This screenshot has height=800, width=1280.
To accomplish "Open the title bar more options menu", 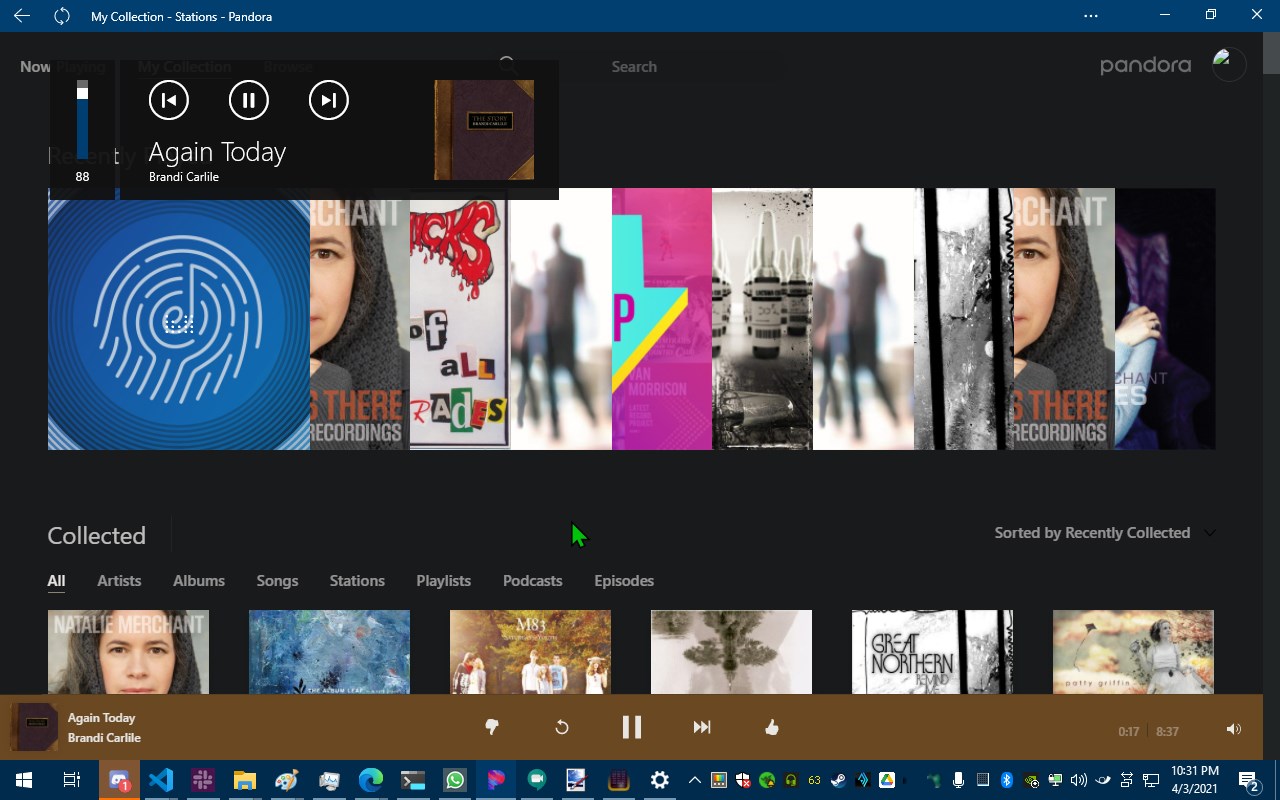I will (1091, 16).
